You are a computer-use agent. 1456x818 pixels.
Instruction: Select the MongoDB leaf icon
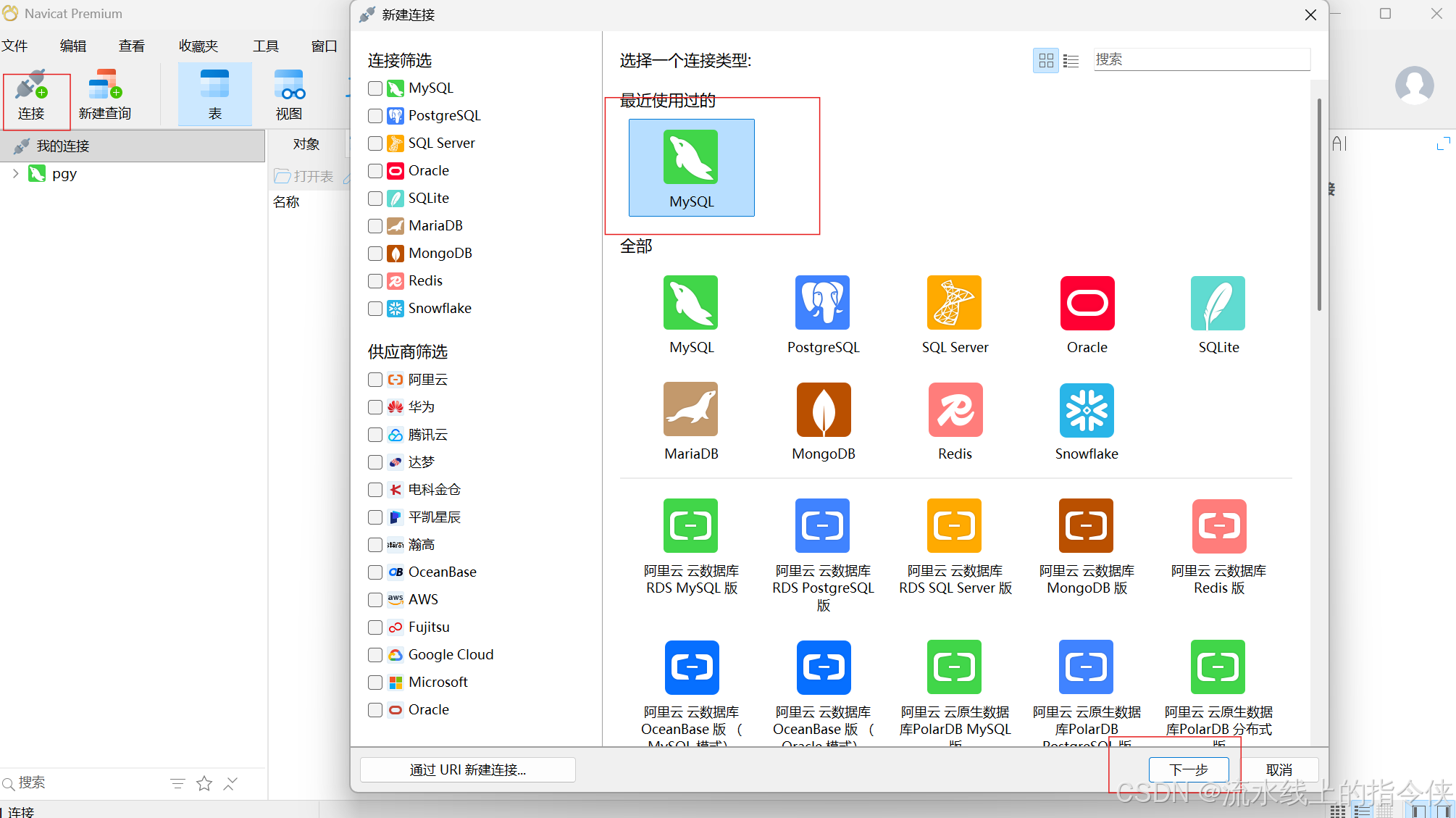coord(823,409)
